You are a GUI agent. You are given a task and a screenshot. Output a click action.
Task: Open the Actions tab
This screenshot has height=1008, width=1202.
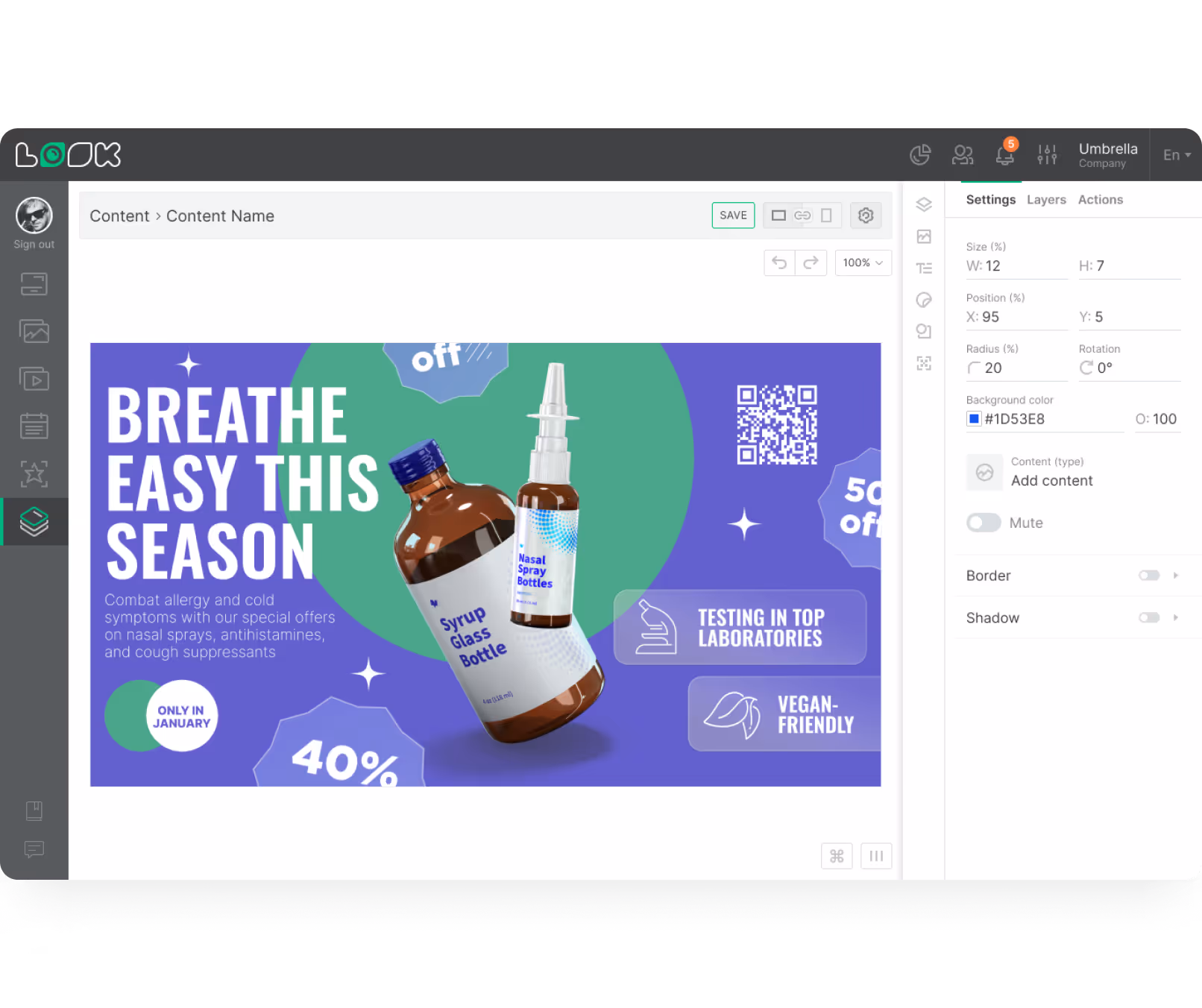point(1101,199)
